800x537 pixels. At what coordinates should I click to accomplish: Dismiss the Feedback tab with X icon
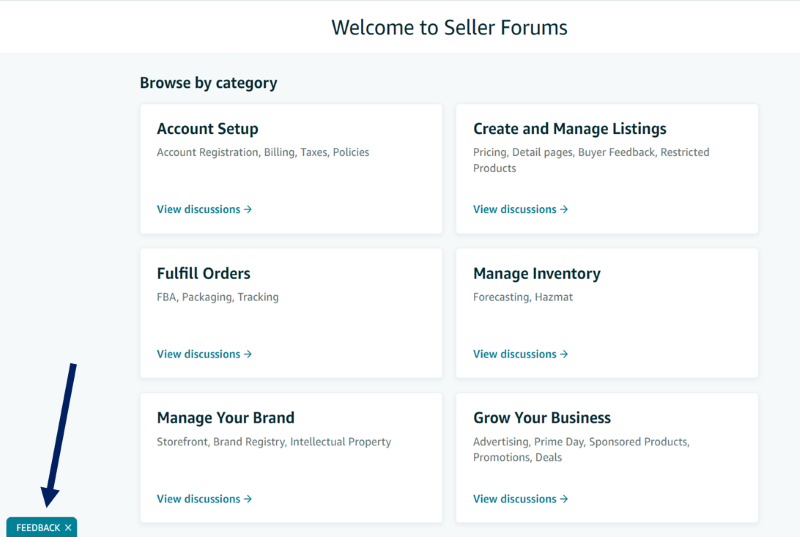(x=68, y=528)
